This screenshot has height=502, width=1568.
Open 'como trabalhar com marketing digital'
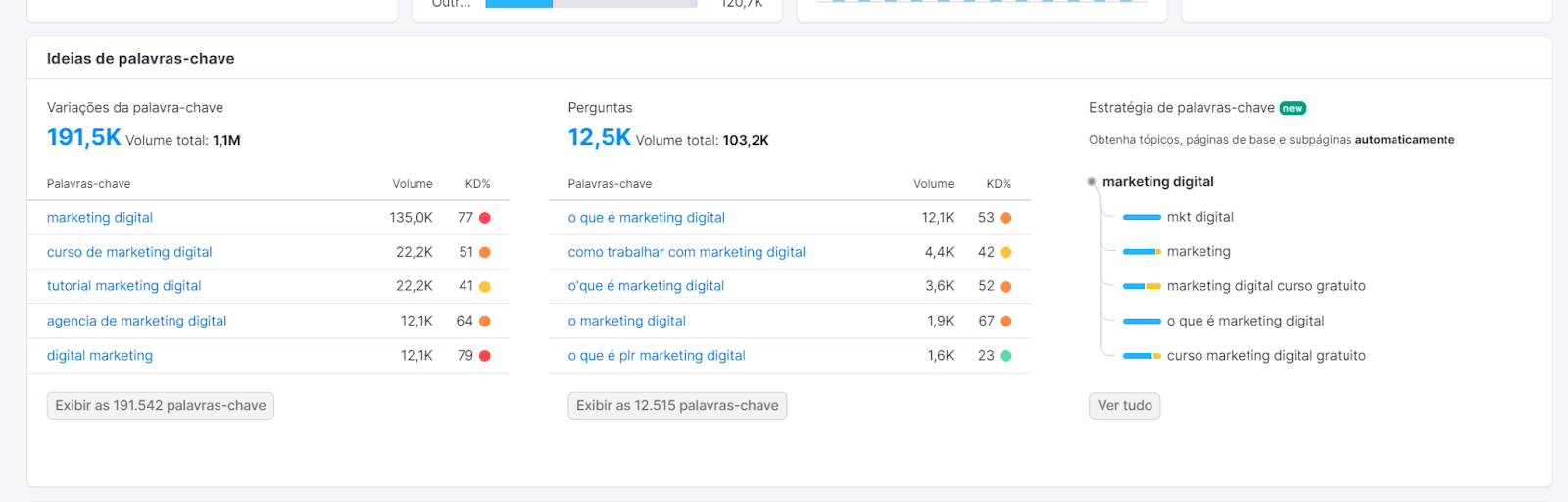click(x=686, y=252)
